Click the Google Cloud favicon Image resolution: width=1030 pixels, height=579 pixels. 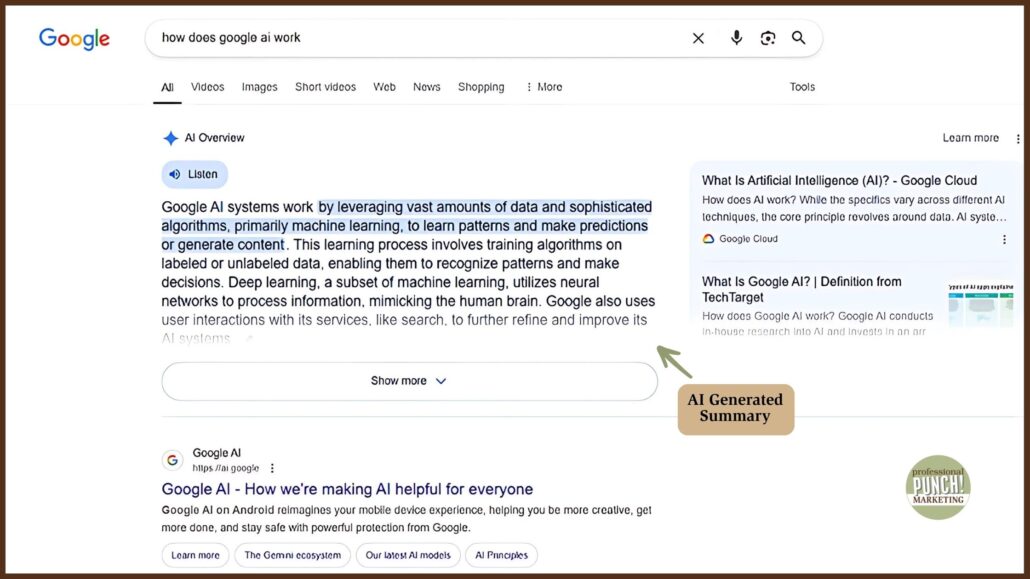707,239
